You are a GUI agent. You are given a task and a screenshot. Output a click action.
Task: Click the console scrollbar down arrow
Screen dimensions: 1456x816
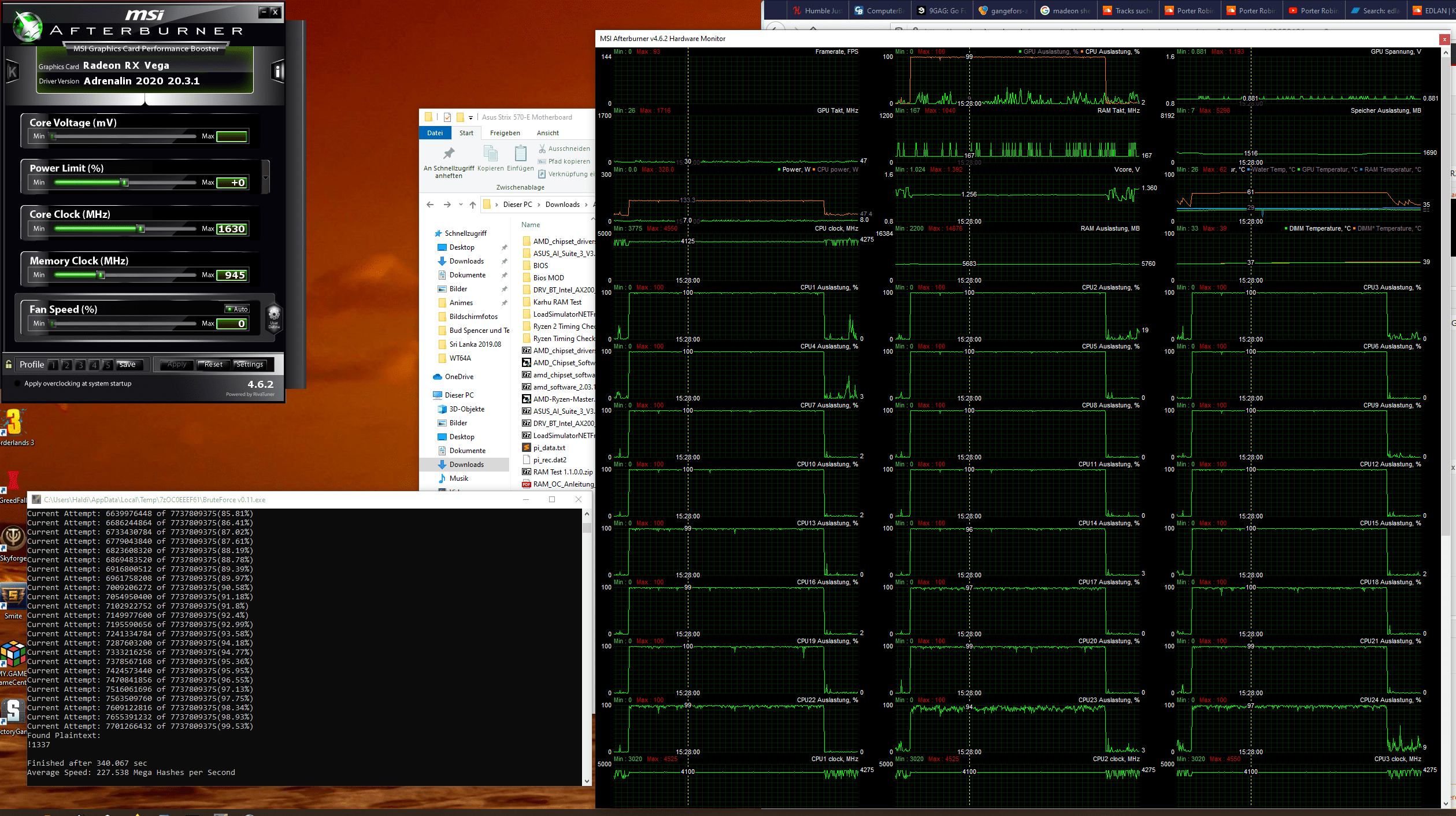pyautogui.click(x=587, y=781)
